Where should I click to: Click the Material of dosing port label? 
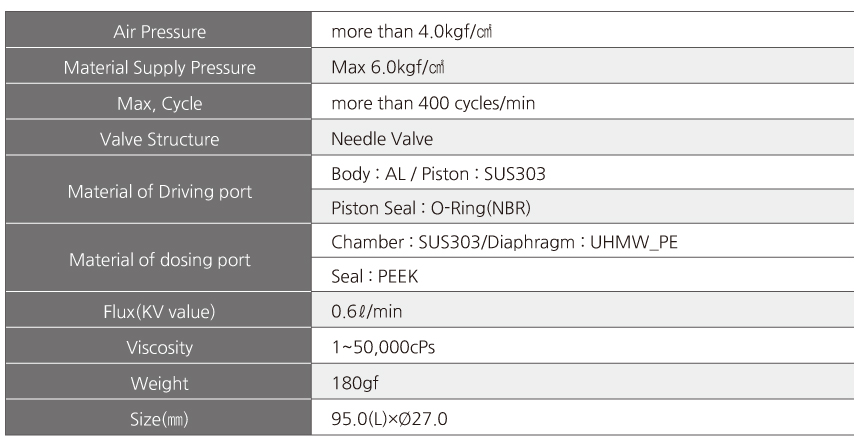(x=159, y=259)
